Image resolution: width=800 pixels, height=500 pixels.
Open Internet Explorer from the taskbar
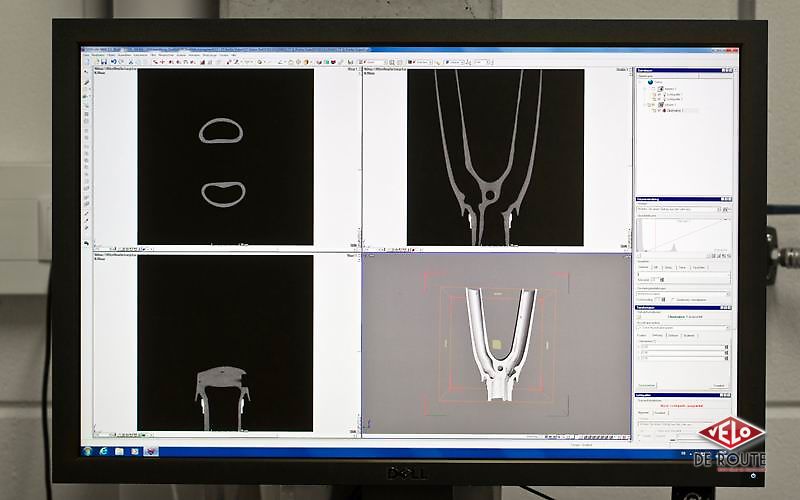[104, 452]
